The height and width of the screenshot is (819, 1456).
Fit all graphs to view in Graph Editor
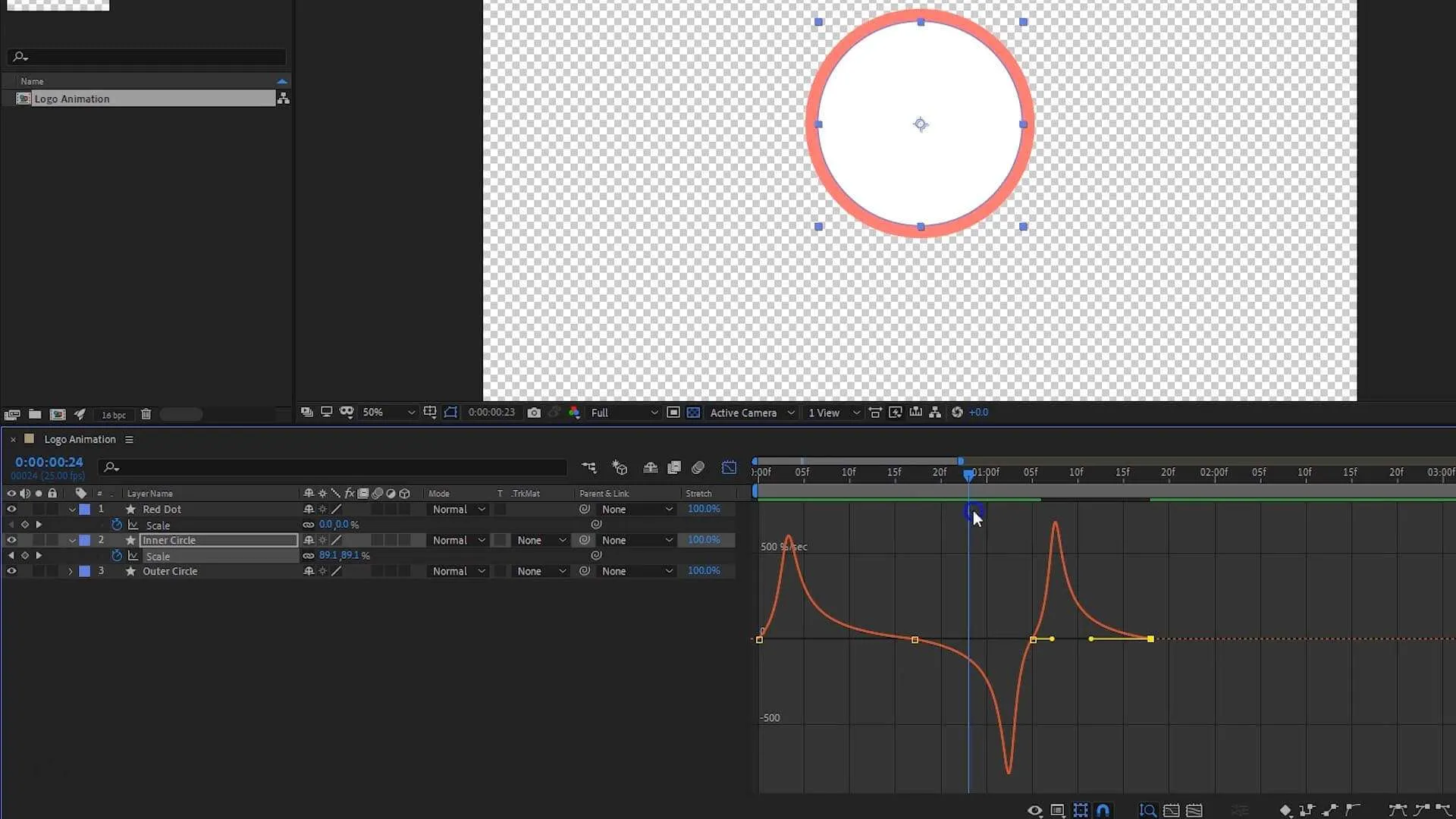pyautogui.click(x=1196, y=810)
